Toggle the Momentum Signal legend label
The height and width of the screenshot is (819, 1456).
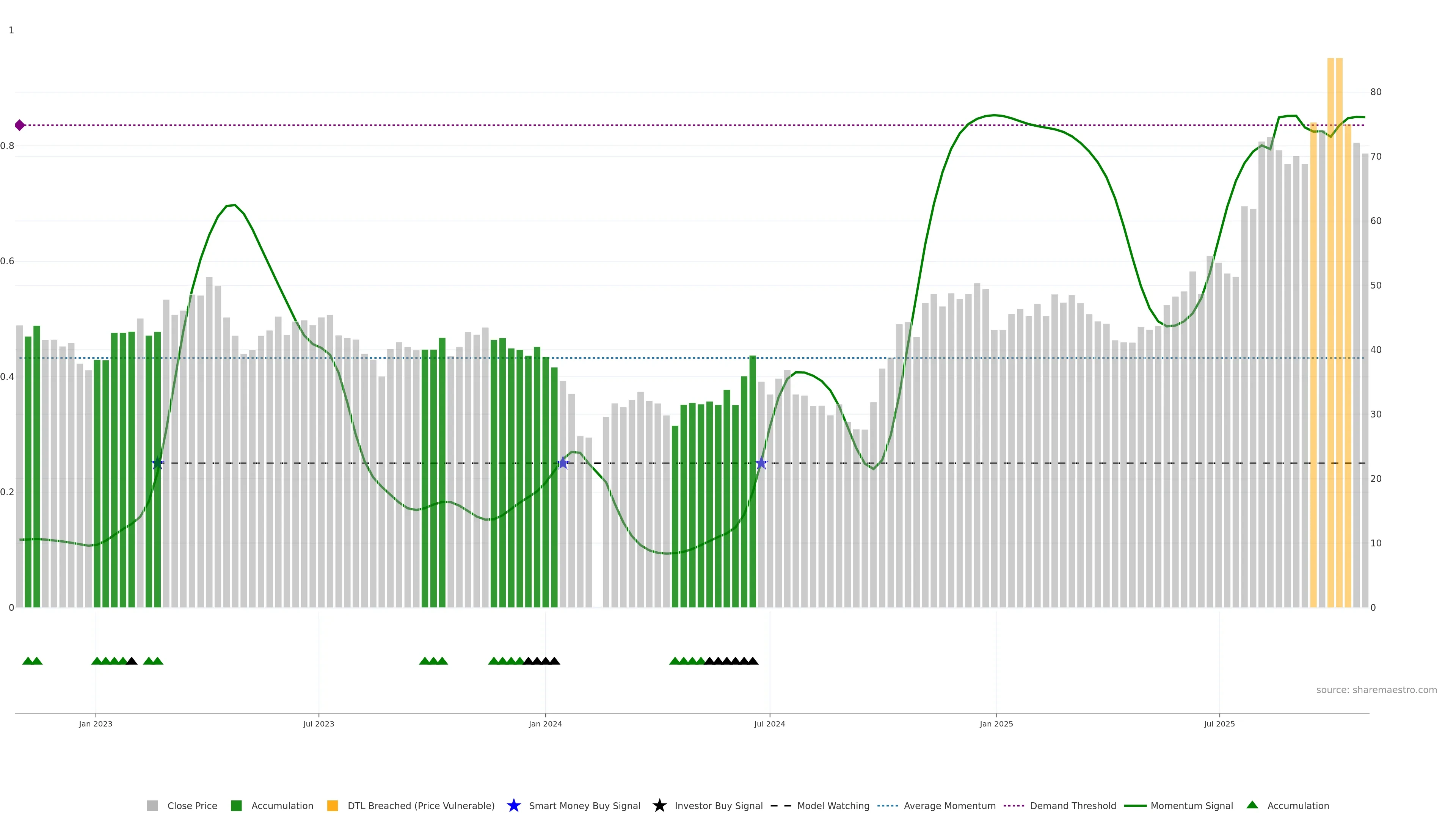[1191, 805]
